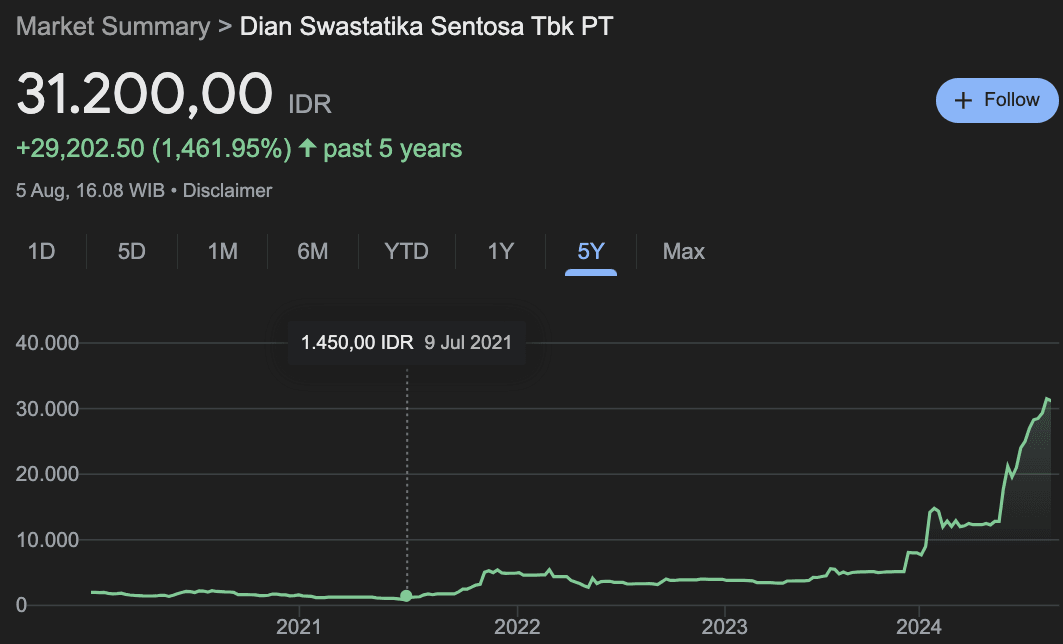Click the Follow button
Viewport: 1063px width, 644px height.
996,100
